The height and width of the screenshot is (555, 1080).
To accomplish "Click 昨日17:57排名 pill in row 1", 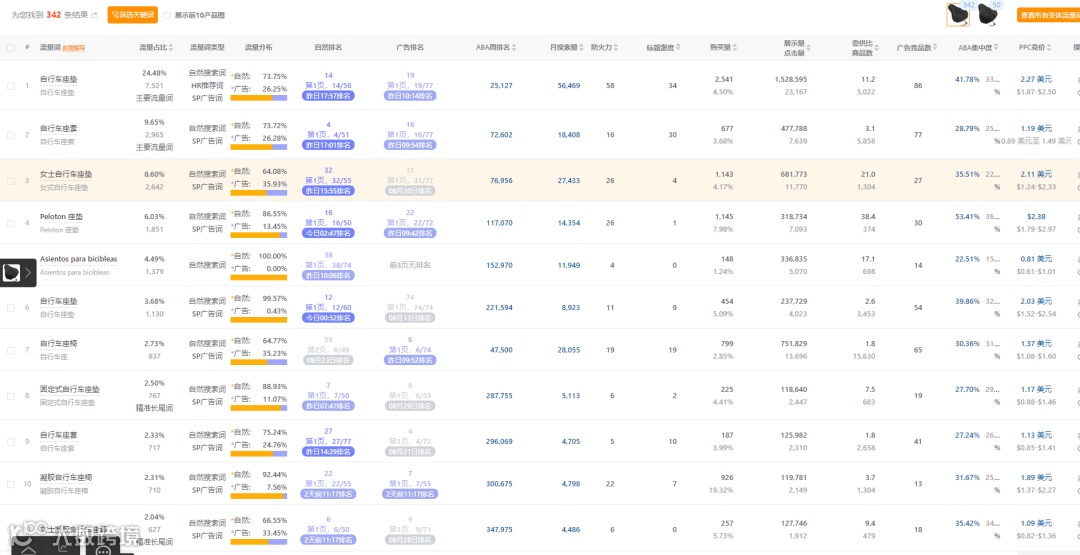I will [x=329, y=96].
